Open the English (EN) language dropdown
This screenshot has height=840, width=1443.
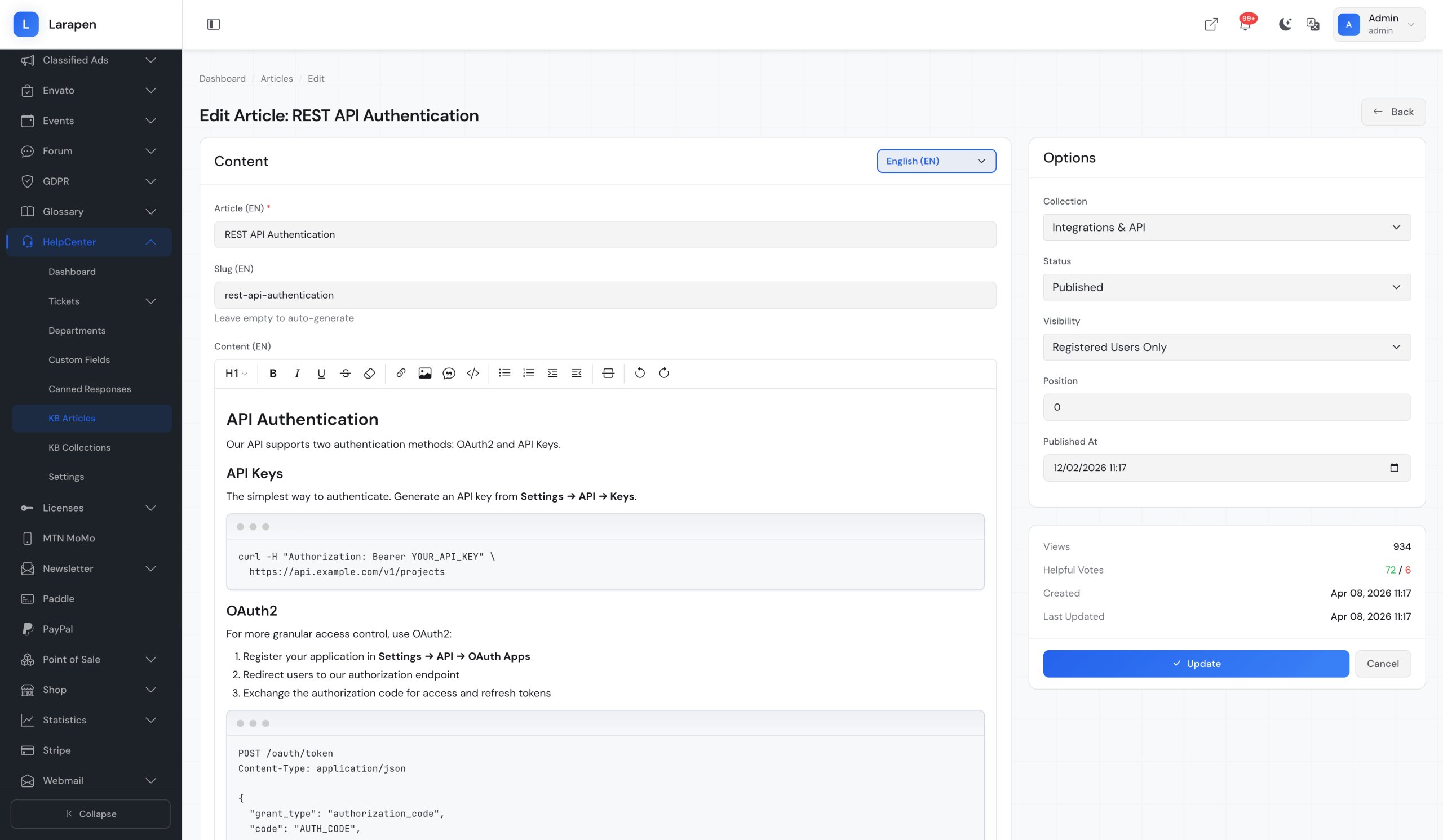(x=936, y=161)
